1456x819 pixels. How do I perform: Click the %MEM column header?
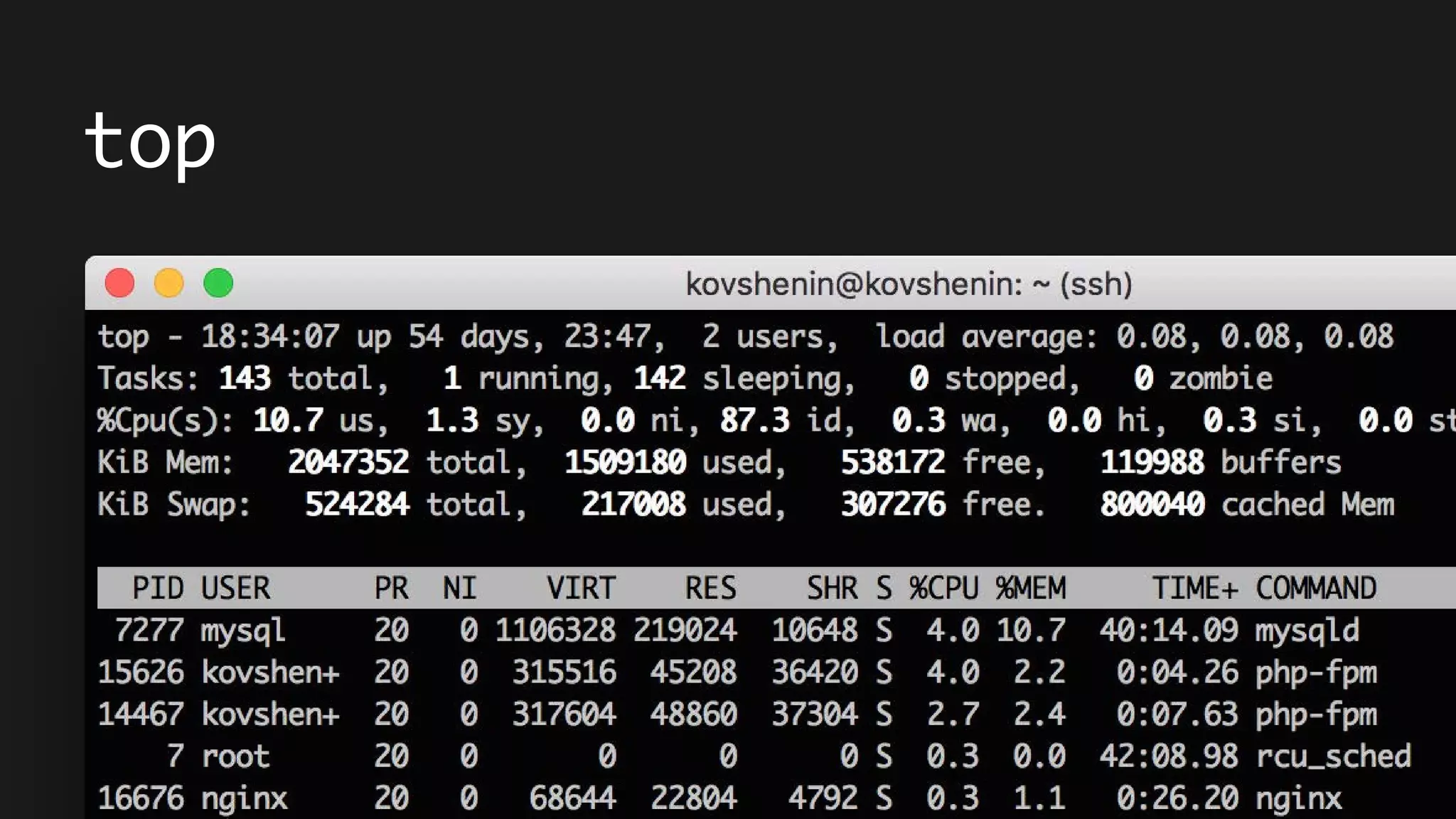1030,588
